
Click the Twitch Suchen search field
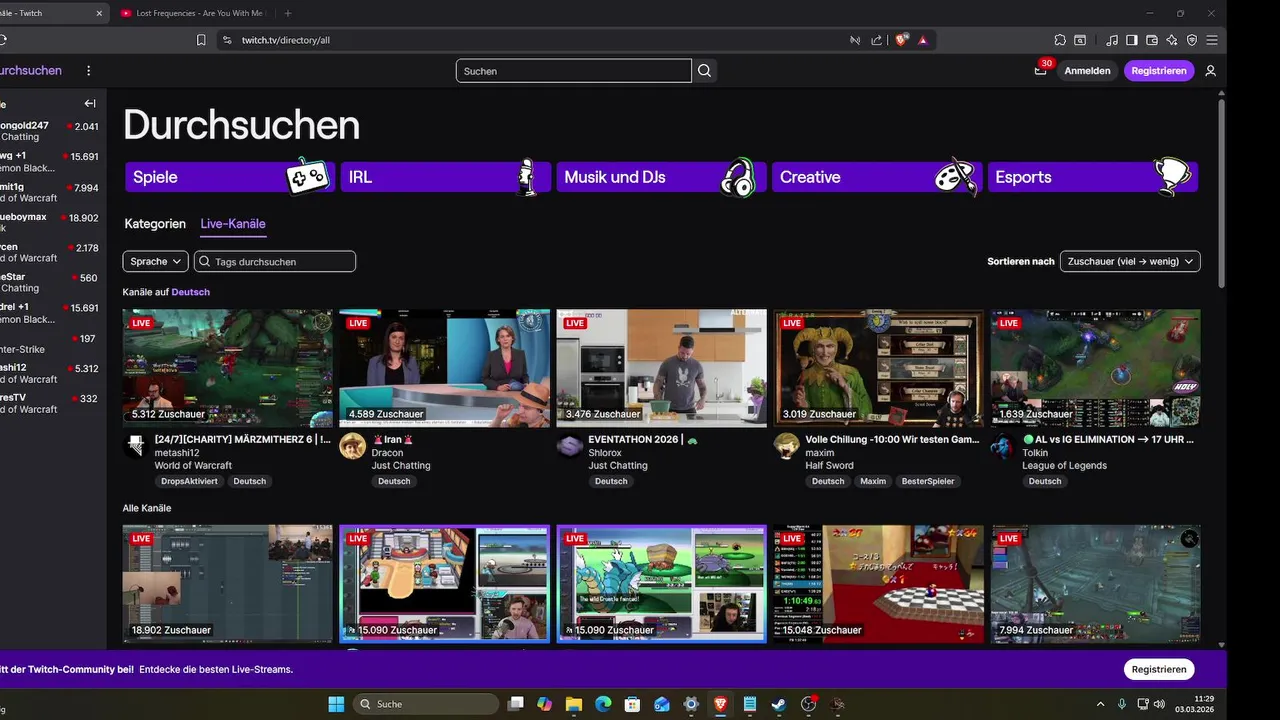point(573,71)
